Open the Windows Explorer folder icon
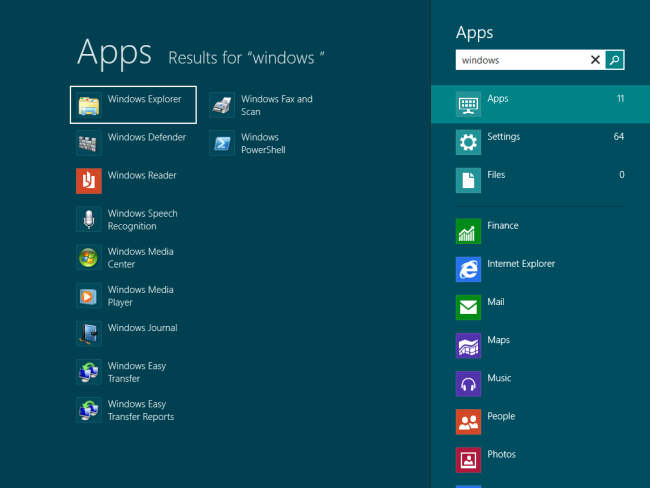650x488 pixels. pyautogui.click(x=89, y=105)
